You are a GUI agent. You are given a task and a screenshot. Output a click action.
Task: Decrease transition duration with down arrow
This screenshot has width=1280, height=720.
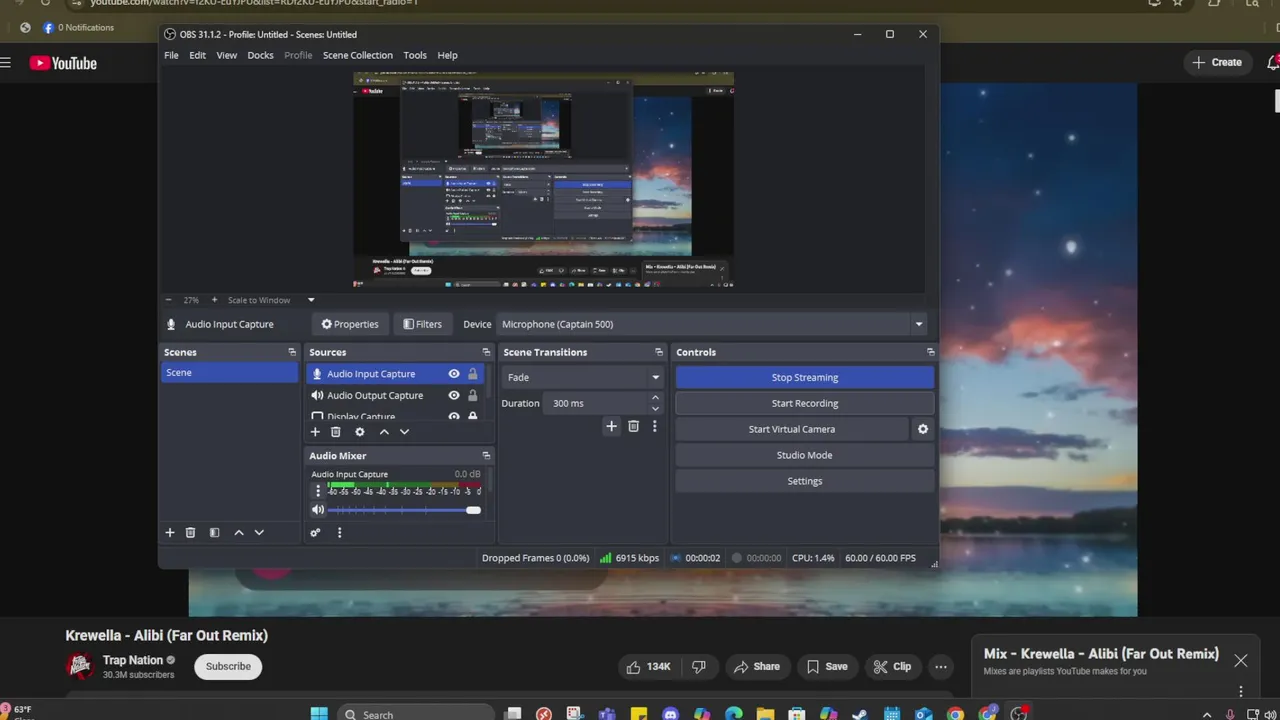click(655, 408)
